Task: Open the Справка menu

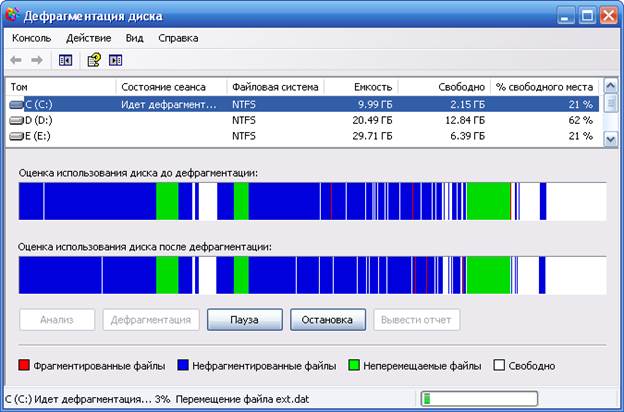Action: tap(178, 38)
